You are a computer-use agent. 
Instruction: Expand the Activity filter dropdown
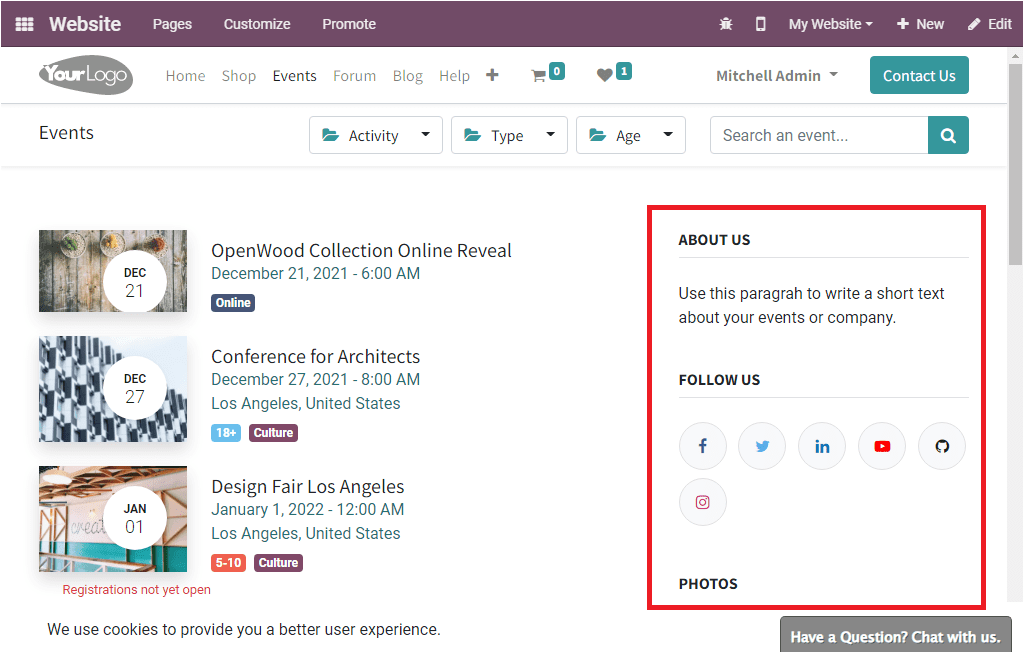click(375, 134)
